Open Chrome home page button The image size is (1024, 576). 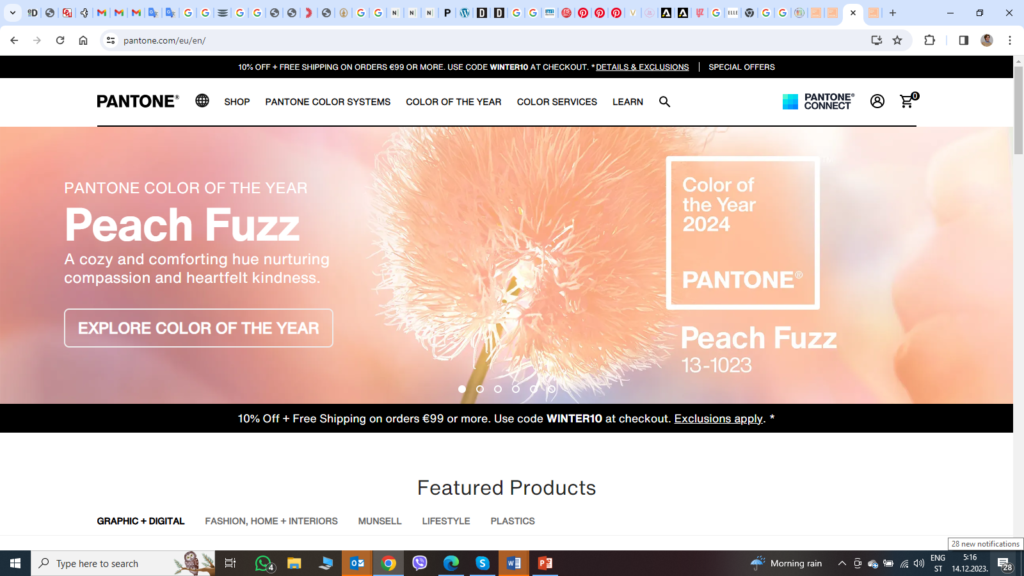[x=83, y=40]
